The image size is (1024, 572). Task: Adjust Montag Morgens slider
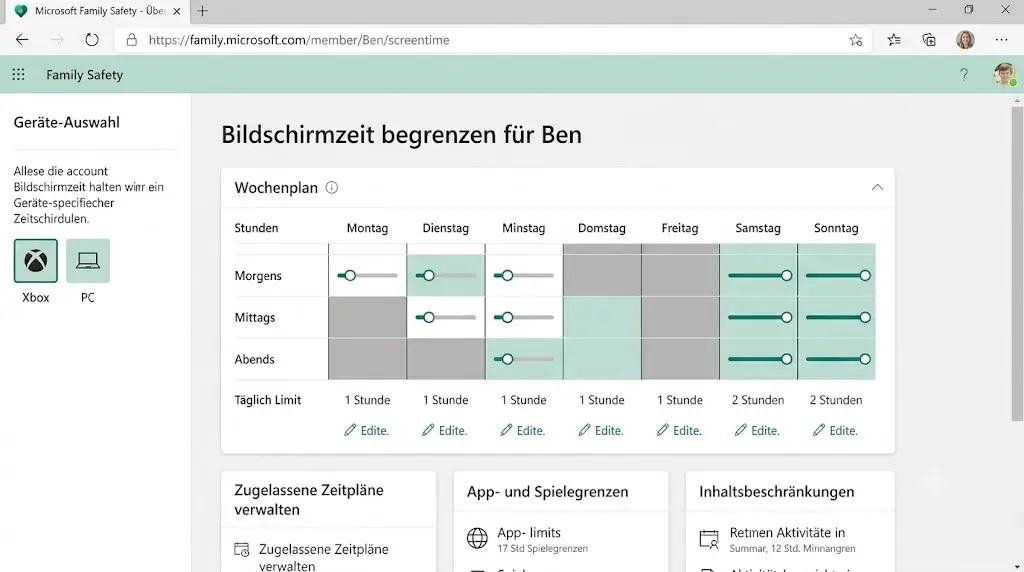tap(367, 276)
